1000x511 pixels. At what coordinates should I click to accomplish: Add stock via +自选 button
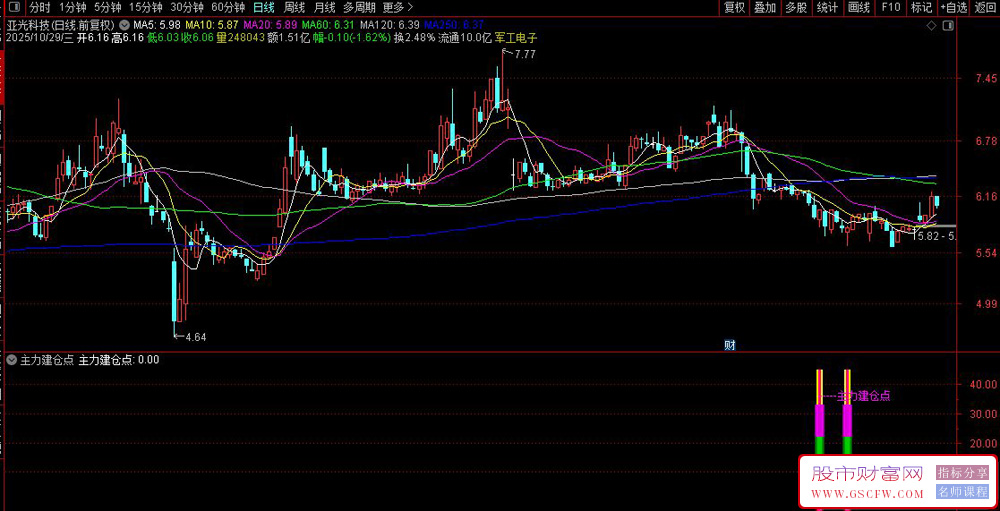pos(954,8)
